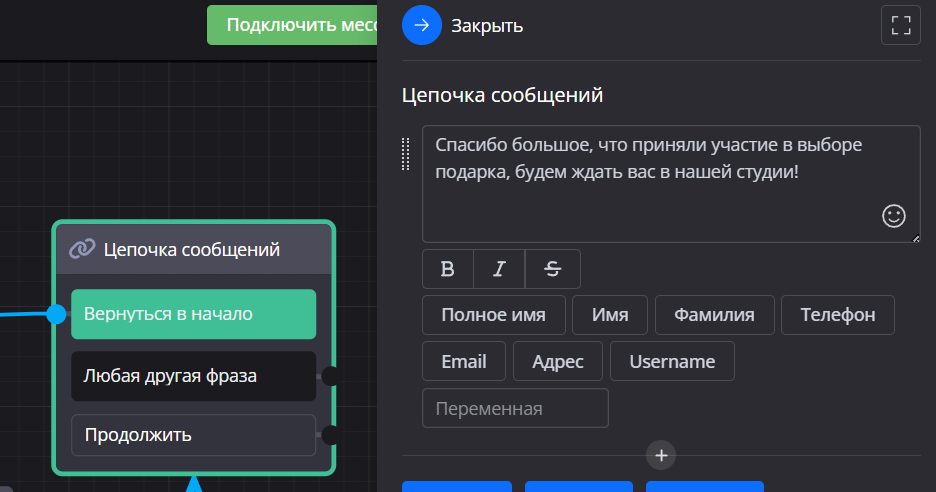The width and height of the screenshot is (936, 492).
Task: Open the emoji picker smiley icon
Action: coord(893,215)
